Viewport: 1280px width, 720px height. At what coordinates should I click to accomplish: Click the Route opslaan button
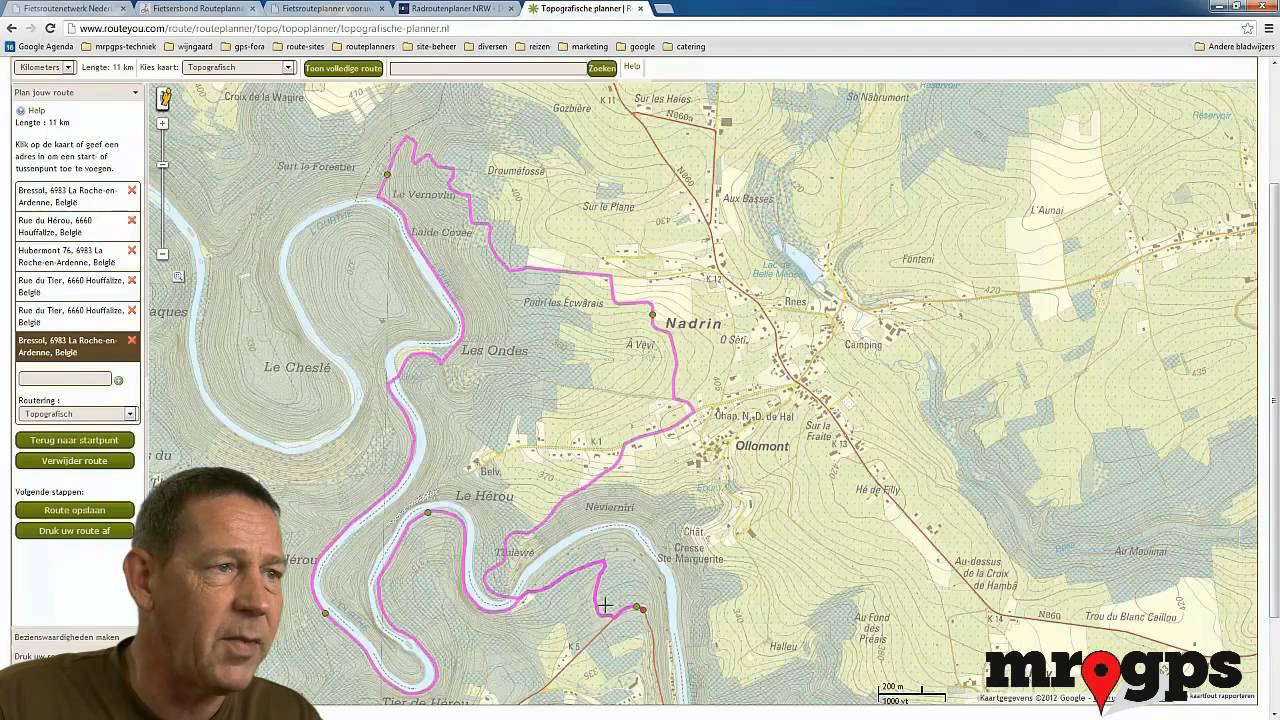click(75, 510)
